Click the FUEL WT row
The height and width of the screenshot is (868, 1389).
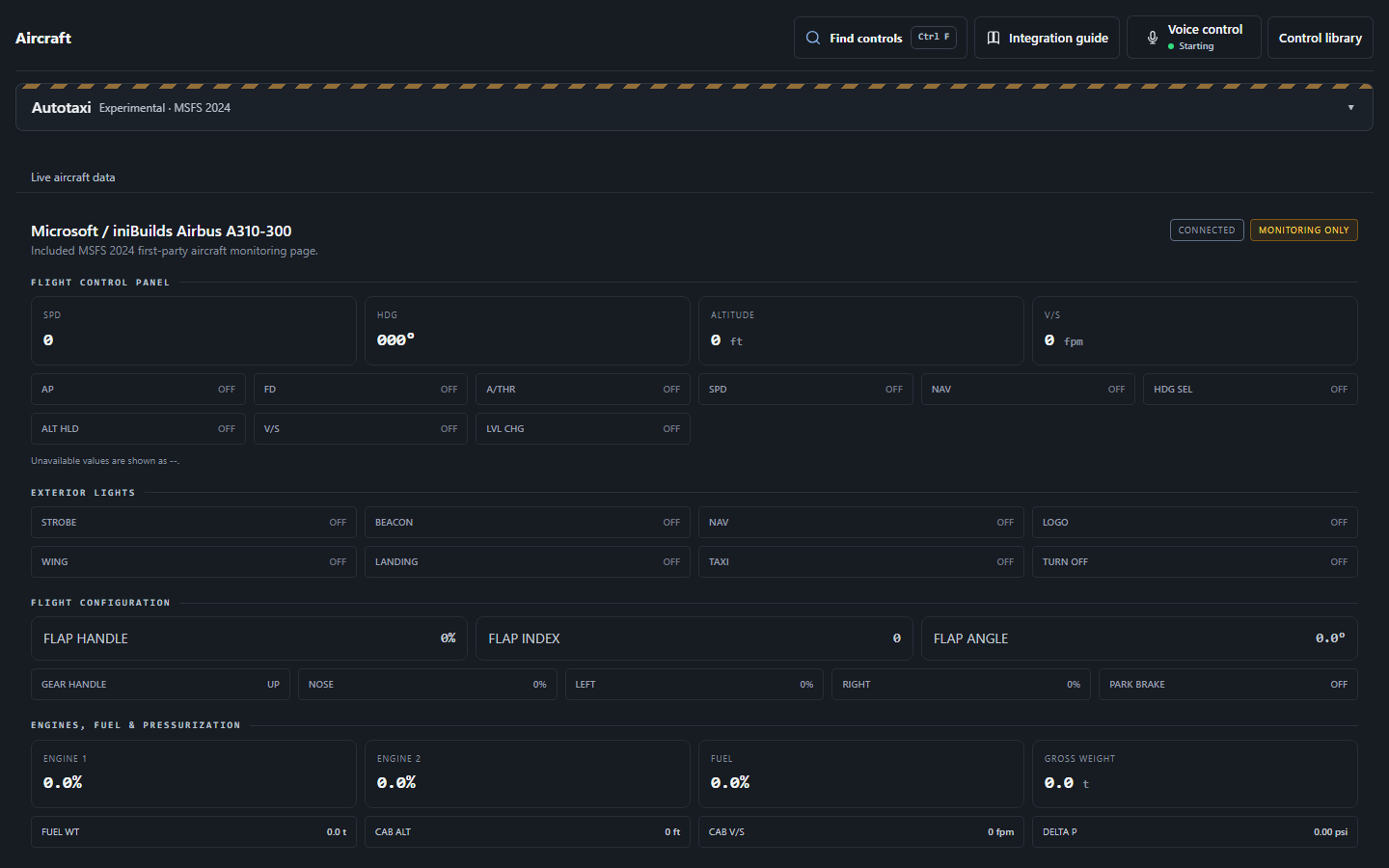coord(194,832)
